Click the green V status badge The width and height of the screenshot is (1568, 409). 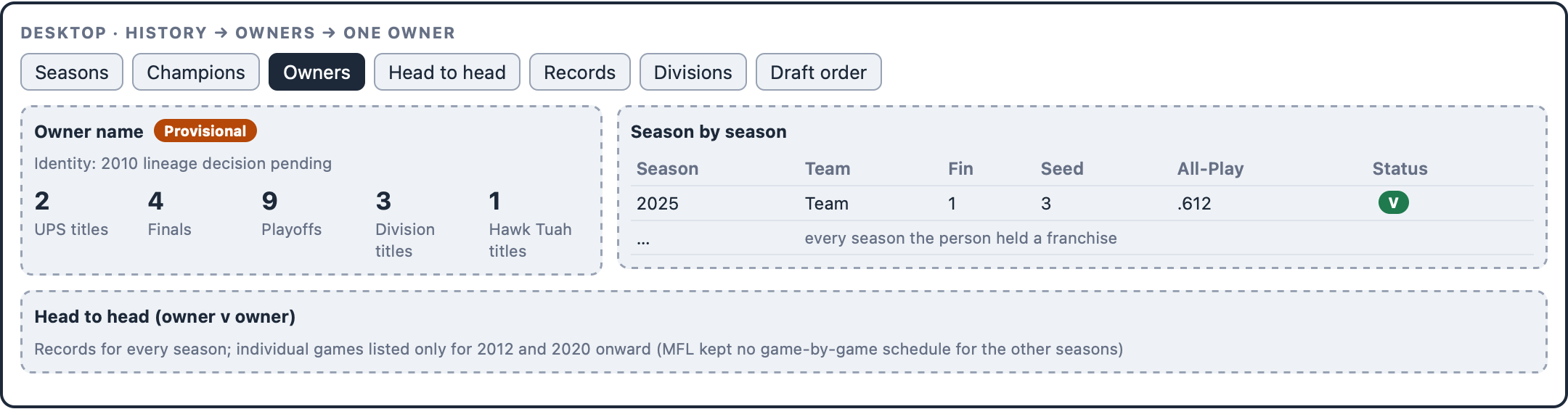(x=1393, y=202)
